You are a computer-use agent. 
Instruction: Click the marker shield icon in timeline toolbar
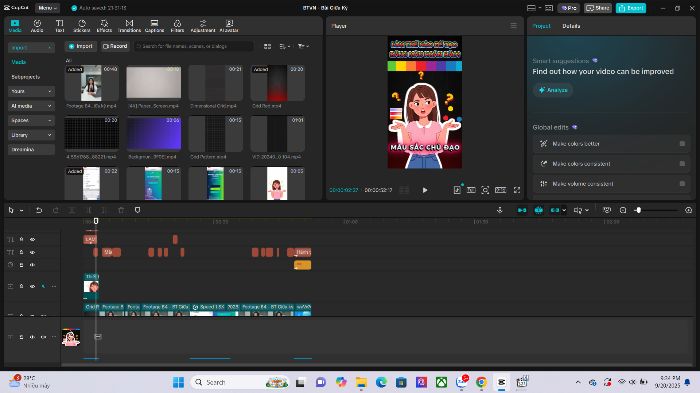(138, 210)
